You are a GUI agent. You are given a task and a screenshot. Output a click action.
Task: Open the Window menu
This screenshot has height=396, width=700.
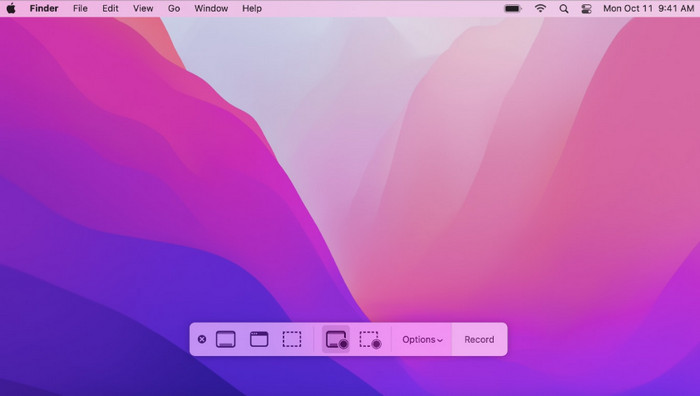click(211, 8)
